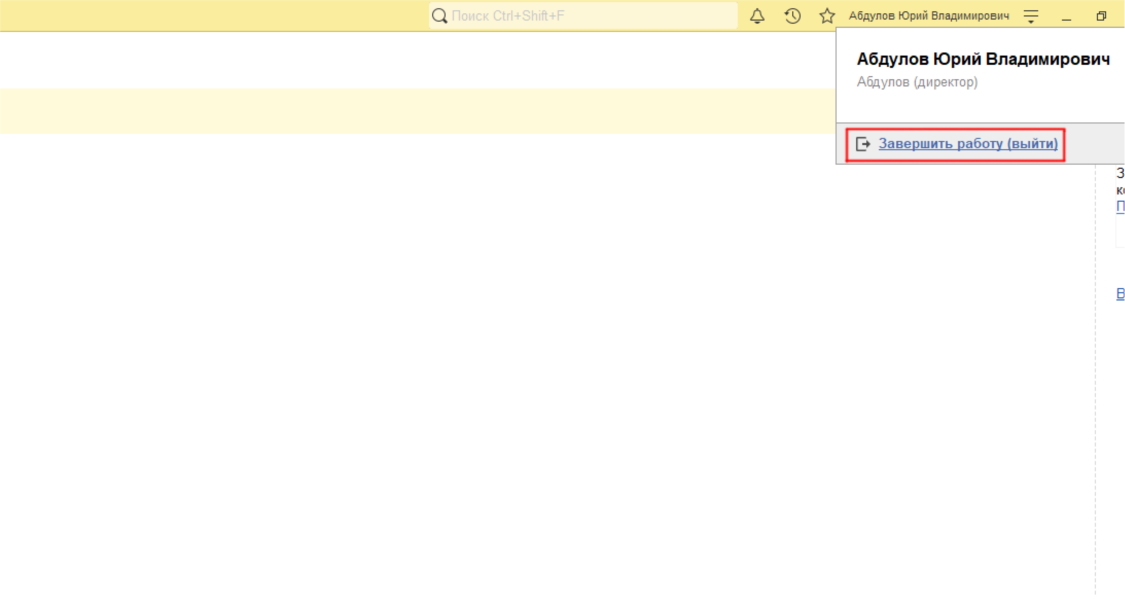Click the small box below the П link
Screen dimensions: 1125x600
[1120, 233]
